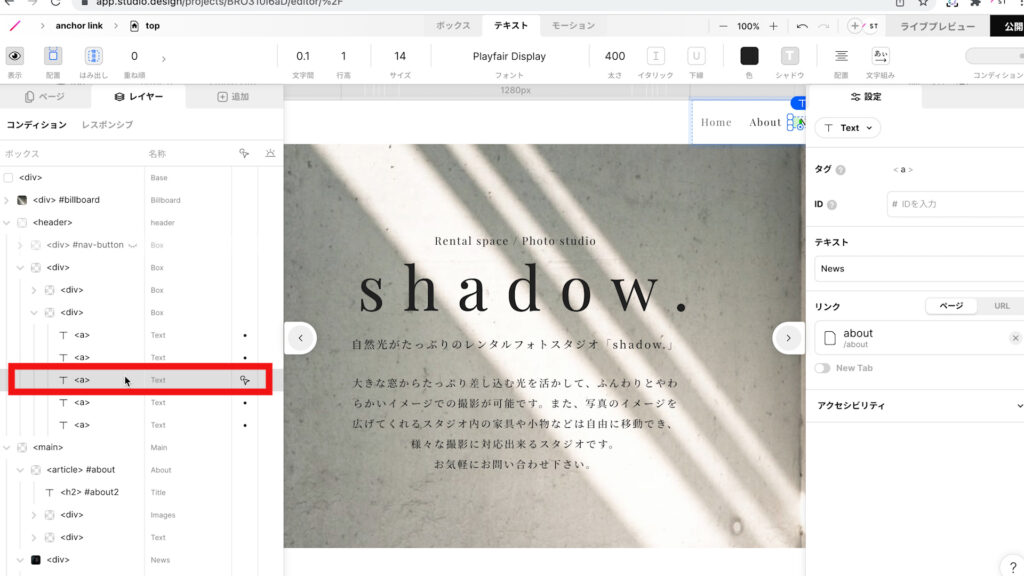Viewport: 1024px width, 576px height.
Task: Toggle the Base <div> layer checkbox
Action: pos(8,178)
